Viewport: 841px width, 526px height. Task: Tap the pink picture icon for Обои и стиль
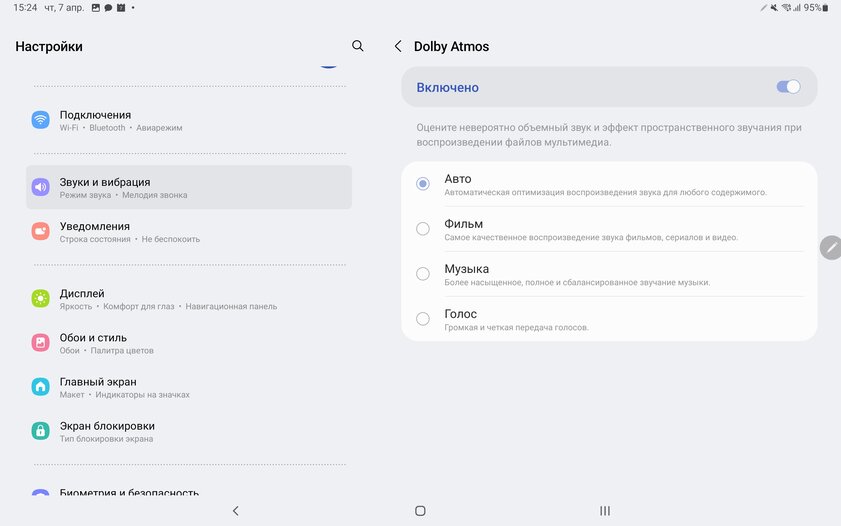point(41,342)
